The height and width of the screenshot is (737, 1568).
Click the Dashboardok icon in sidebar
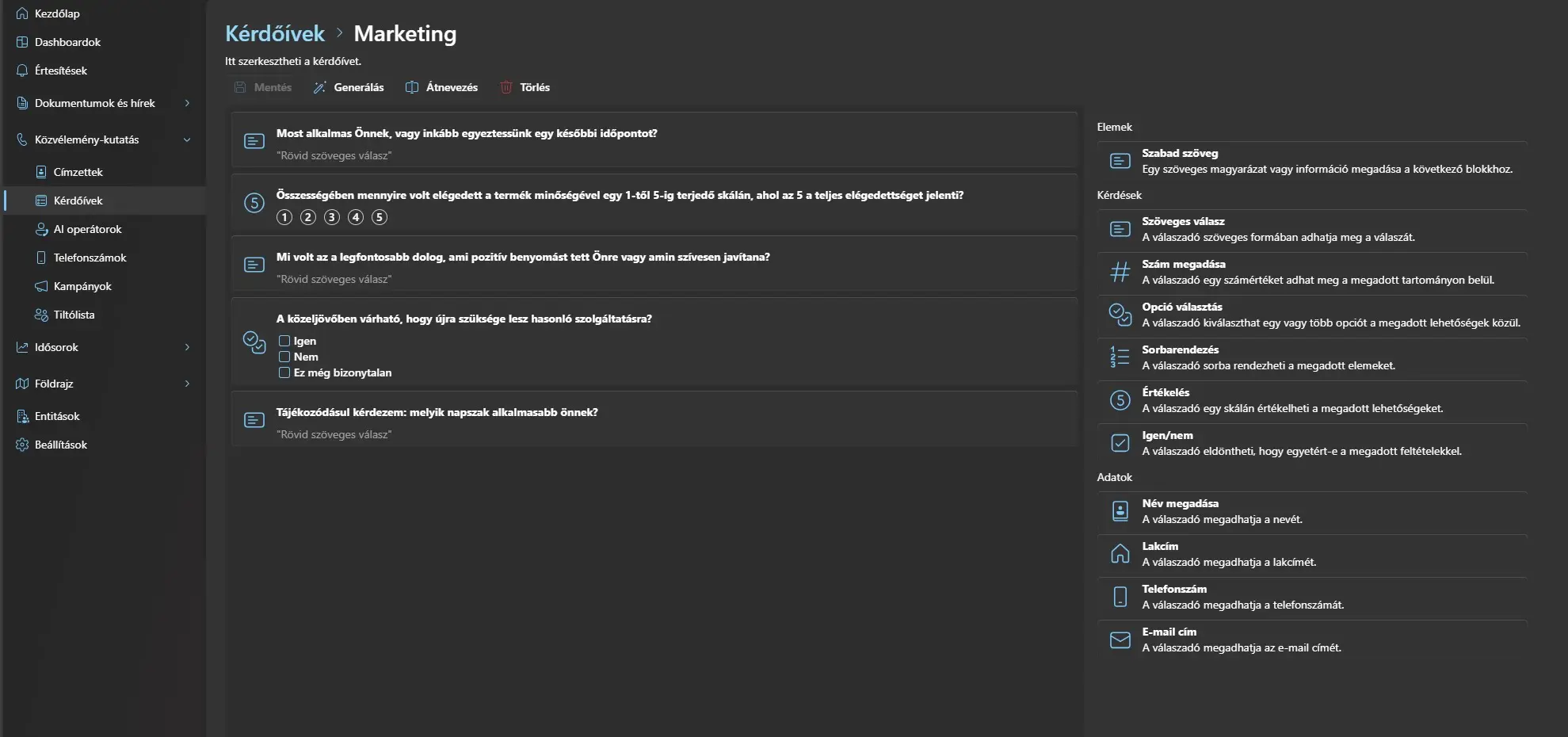coord(22,42)
